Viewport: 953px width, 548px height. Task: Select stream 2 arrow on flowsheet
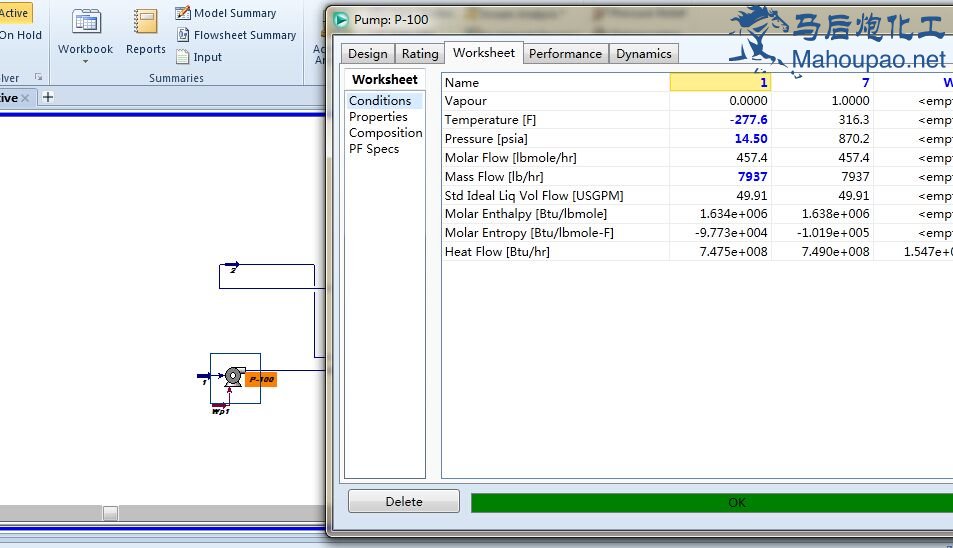pyautogui.click(x=232, y=265)
